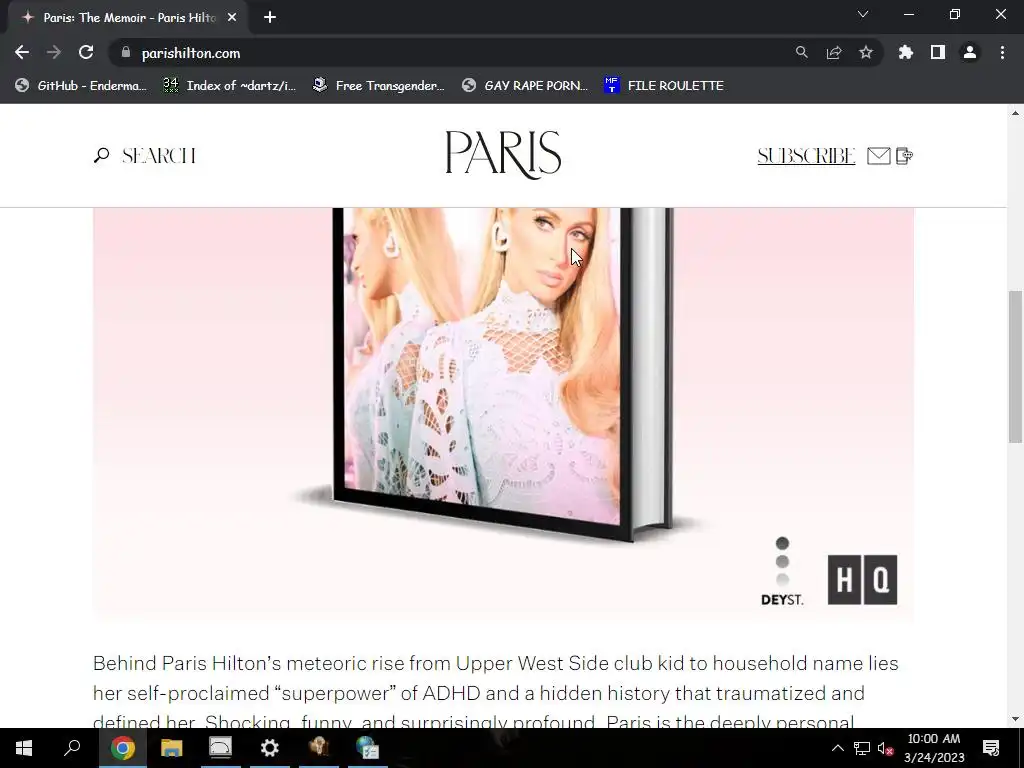Viewport: 1024px width, 768px height.
Task: Click the scrollbar up arrow
Action: point(1016,113)
